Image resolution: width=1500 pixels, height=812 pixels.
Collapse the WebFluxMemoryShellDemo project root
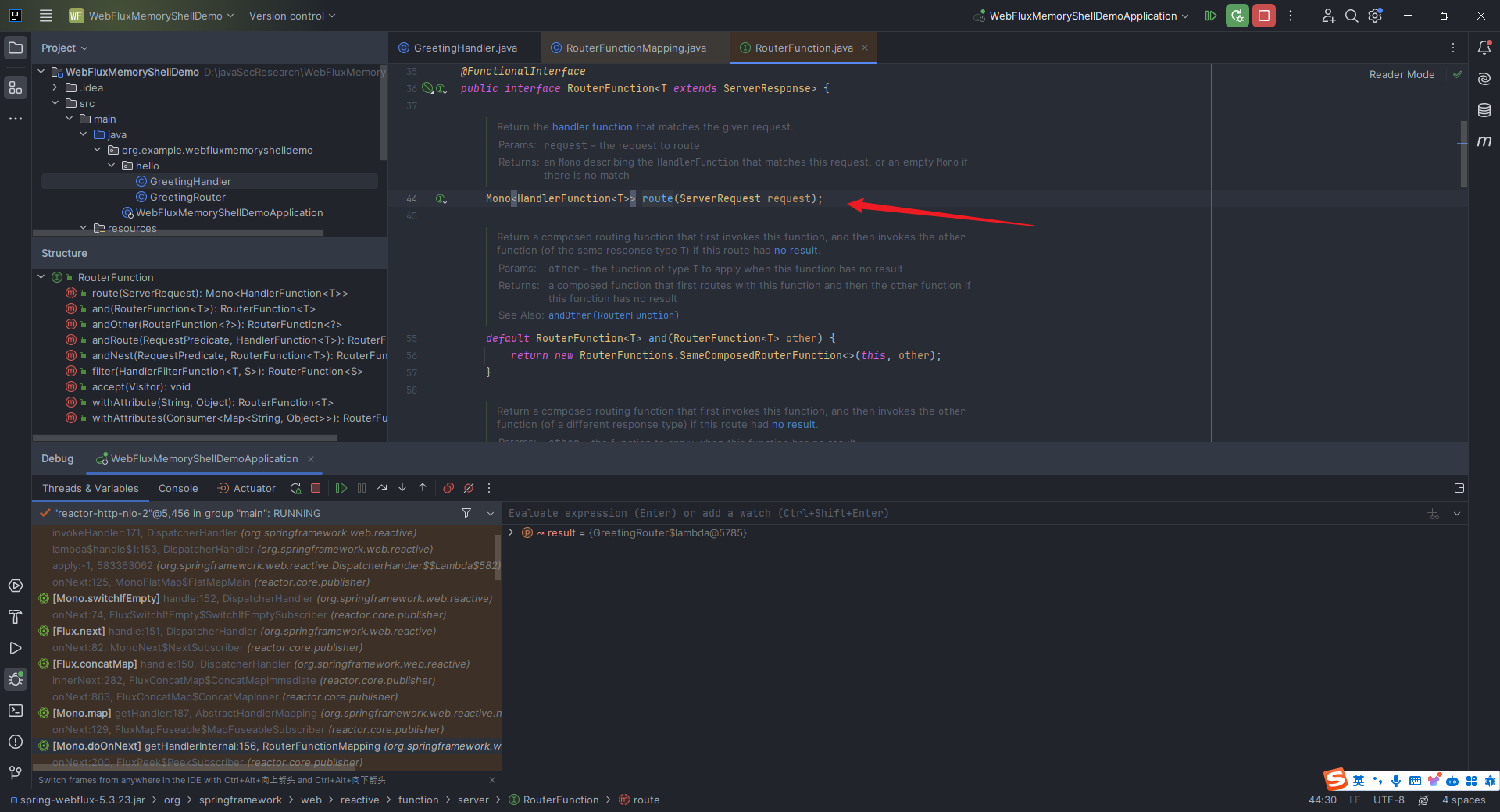pos(41,72)
